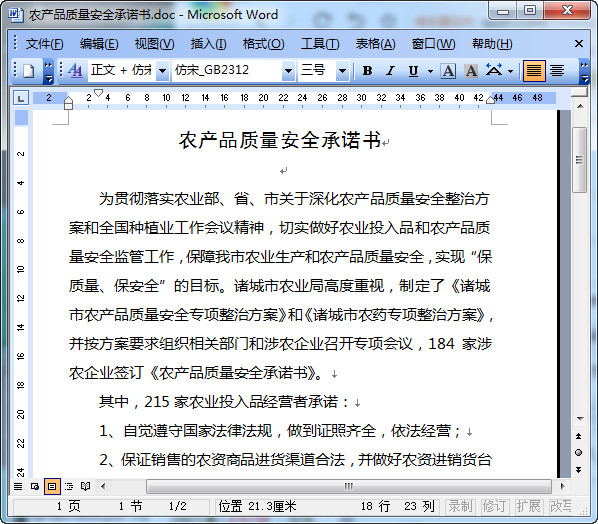Viewport: 598px width, 524px height.
Task: Click the vertical scrollbar thumb
Action: click(x=580, y=160)
